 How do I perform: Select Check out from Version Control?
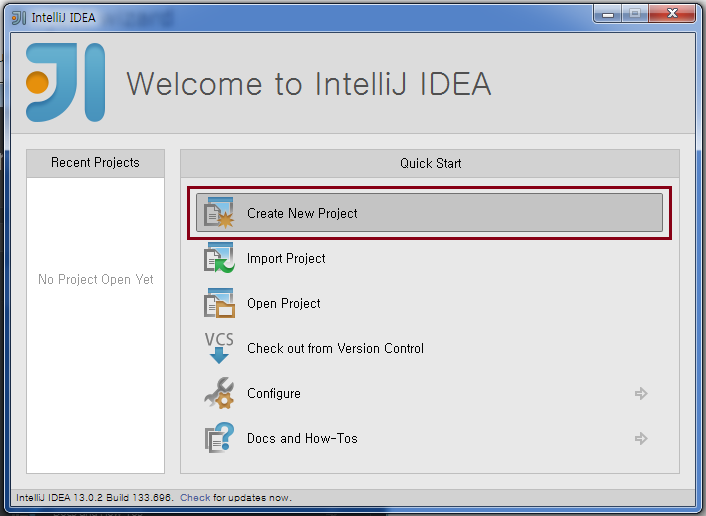[335, 349]
